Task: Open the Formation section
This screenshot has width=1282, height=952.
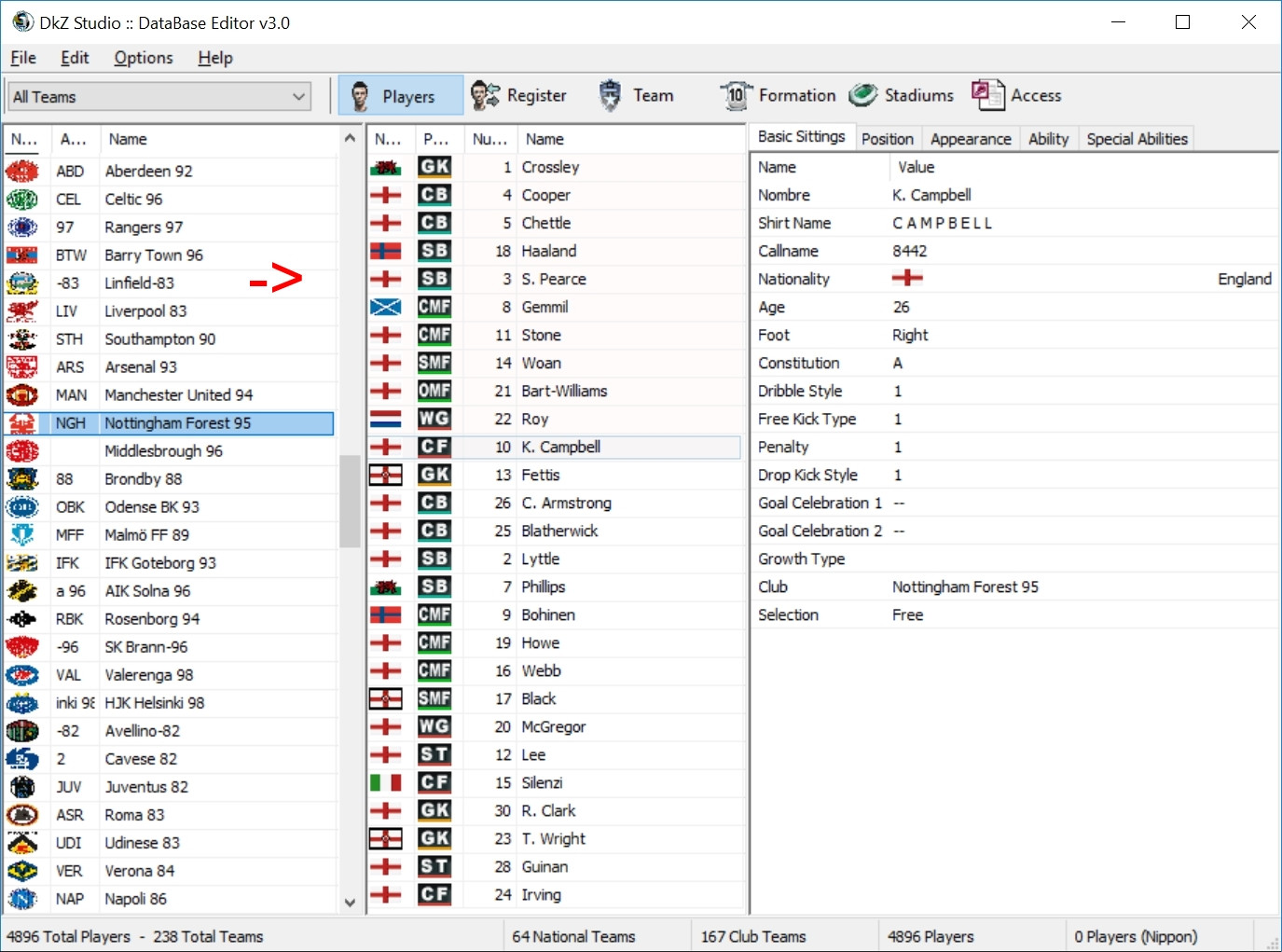Action: coord(778,95)
